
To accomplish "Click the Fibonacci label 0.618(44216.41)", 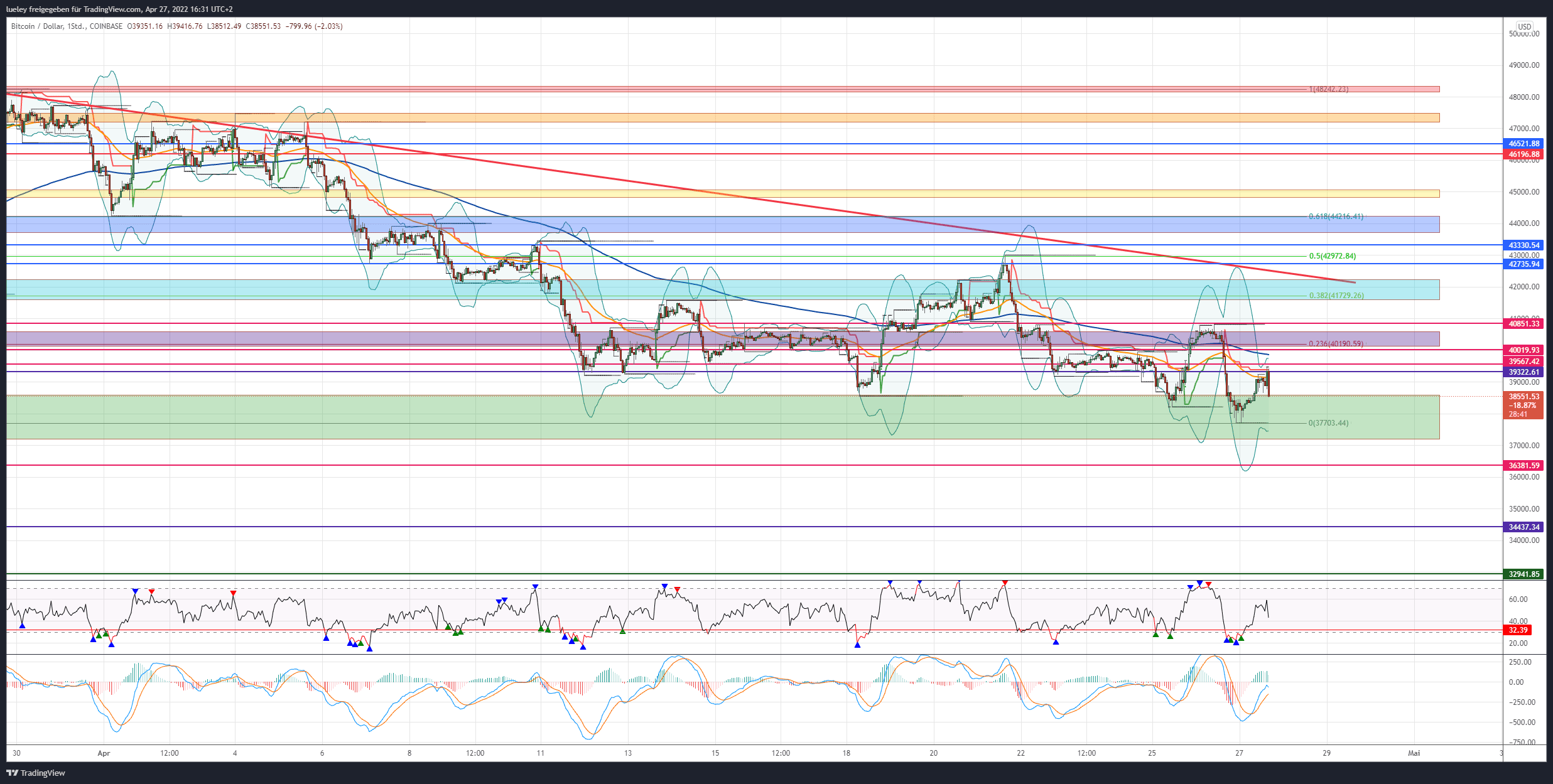I will click(x=1336, y=217).
